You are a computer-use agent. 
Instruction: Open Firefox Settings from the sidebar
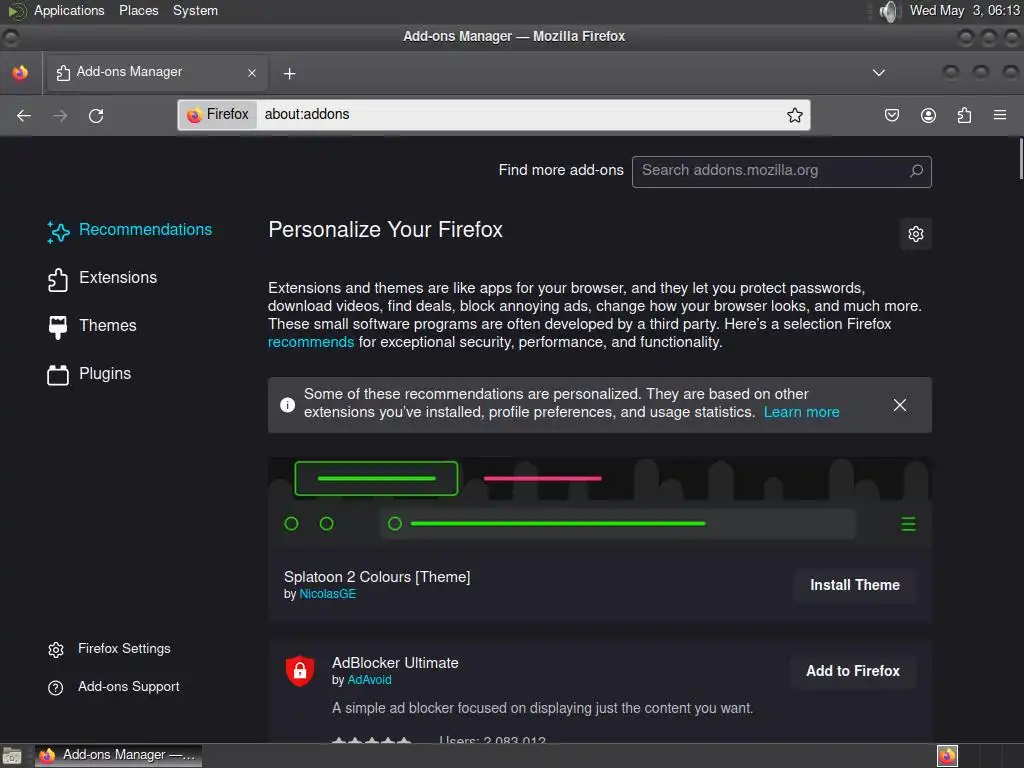(109, 649)
